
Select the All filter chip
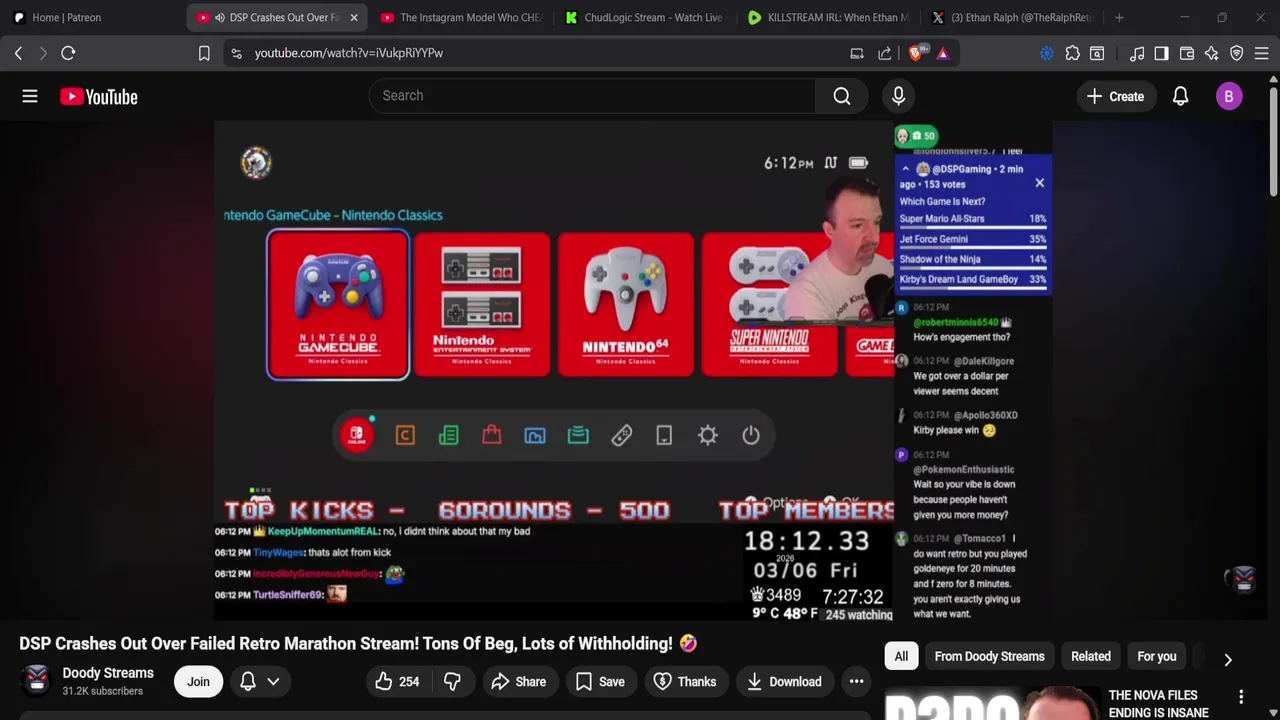point(901,656)
